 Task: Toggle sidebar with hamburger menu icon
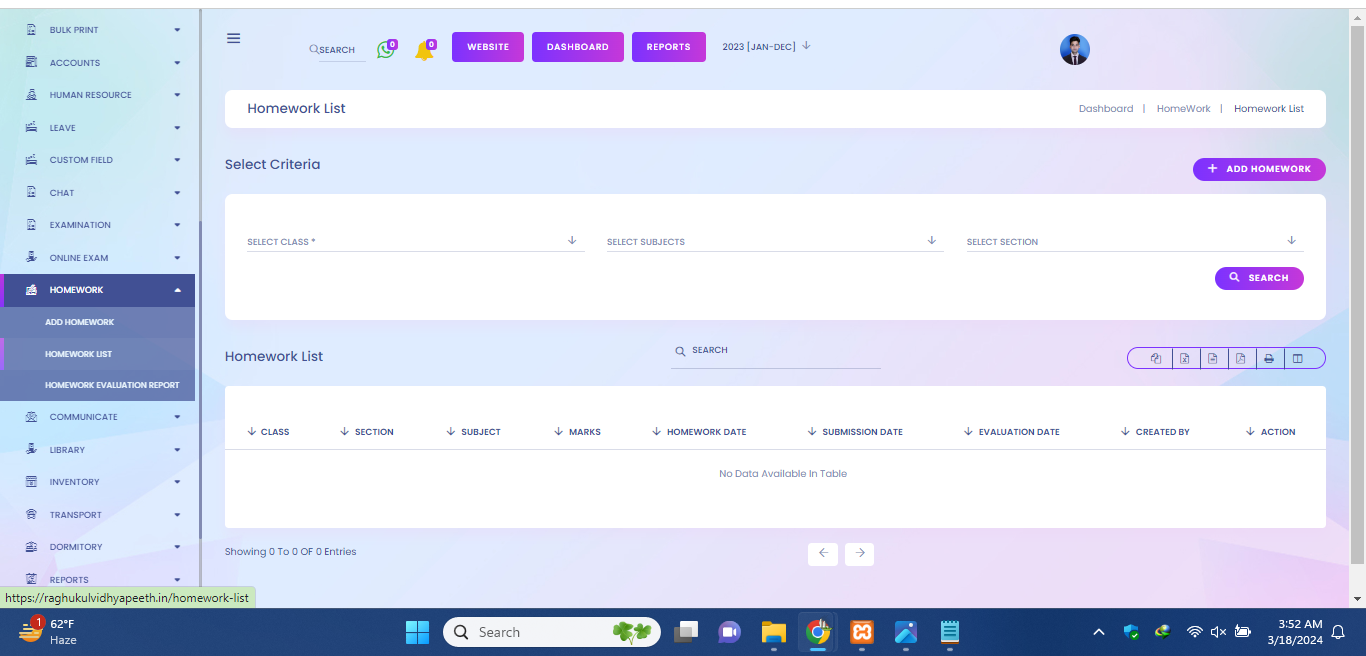pos(233,38)
